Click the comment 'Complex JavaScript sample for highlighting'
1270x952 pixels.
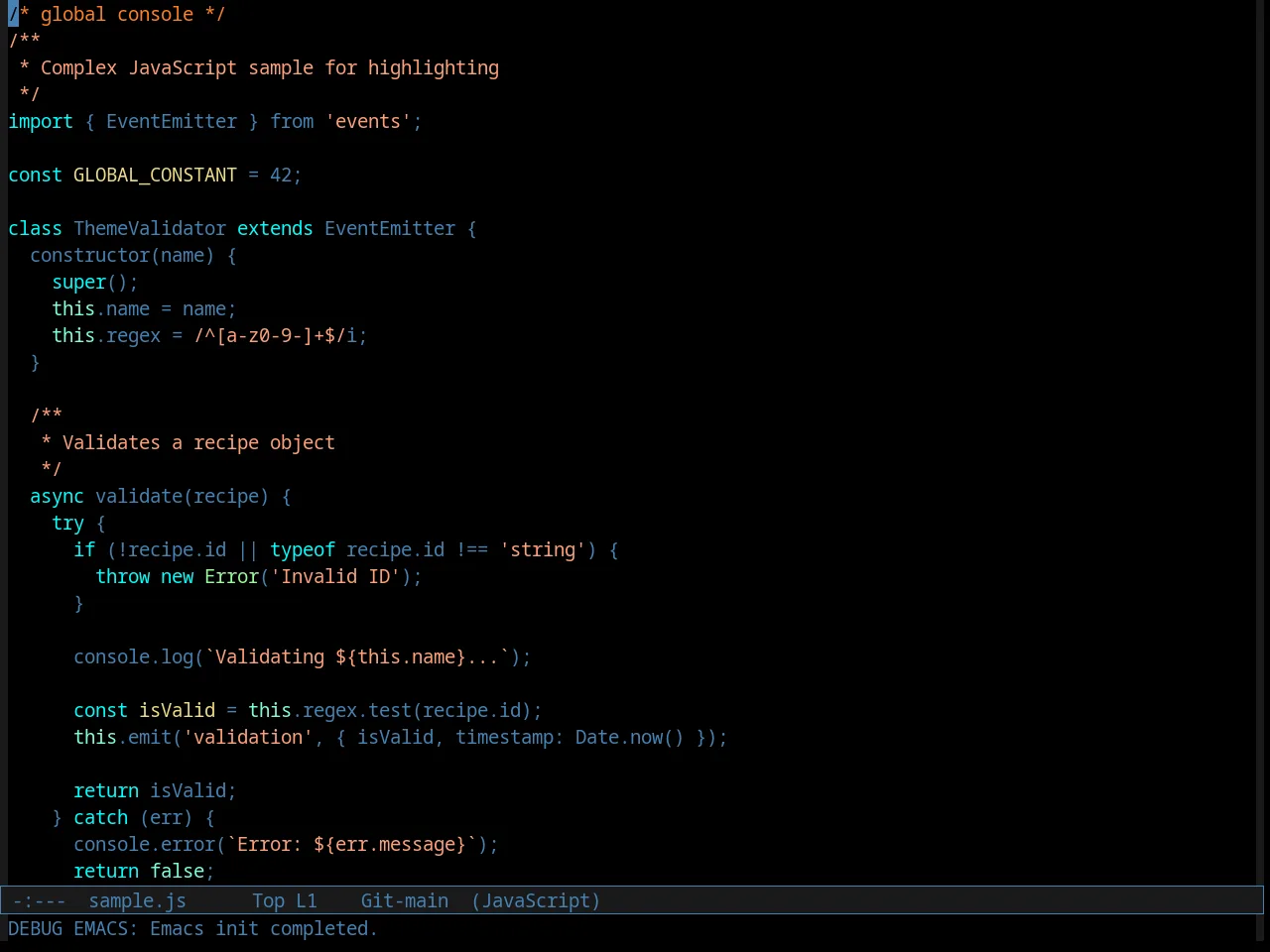pos(270,67)
